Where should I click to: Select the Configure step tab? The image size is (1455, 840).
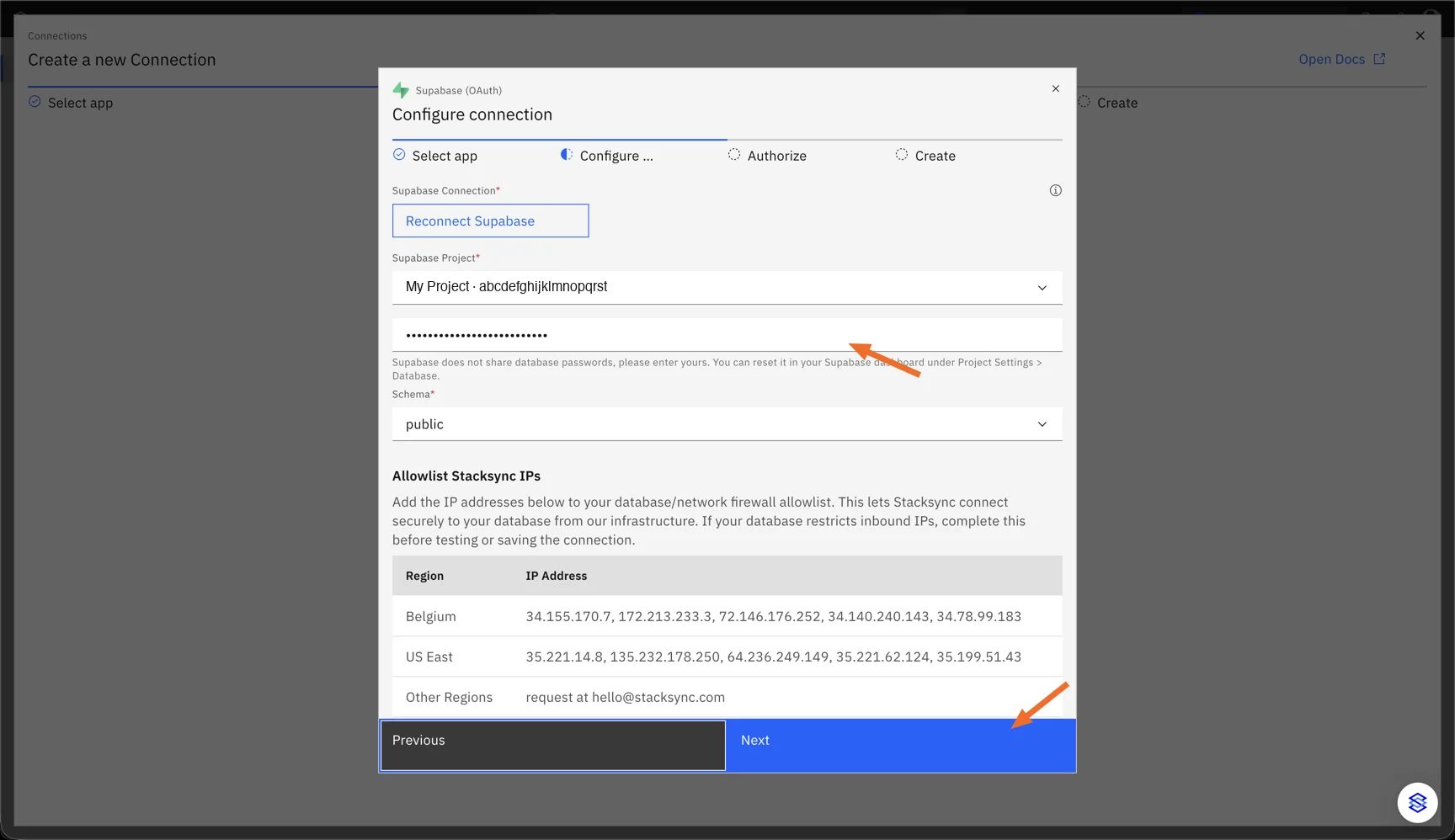[x=616, y=156]
